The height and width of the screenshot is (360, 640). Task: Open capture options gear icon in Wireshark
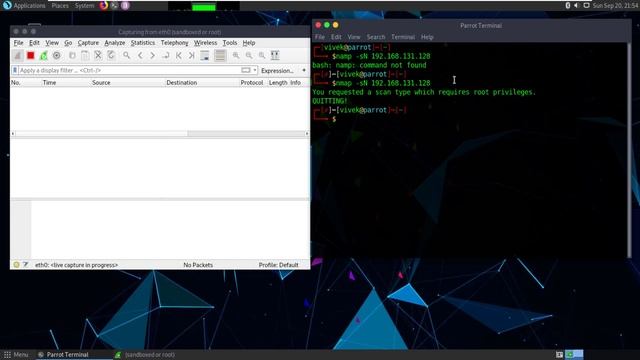tap(57, 56)
